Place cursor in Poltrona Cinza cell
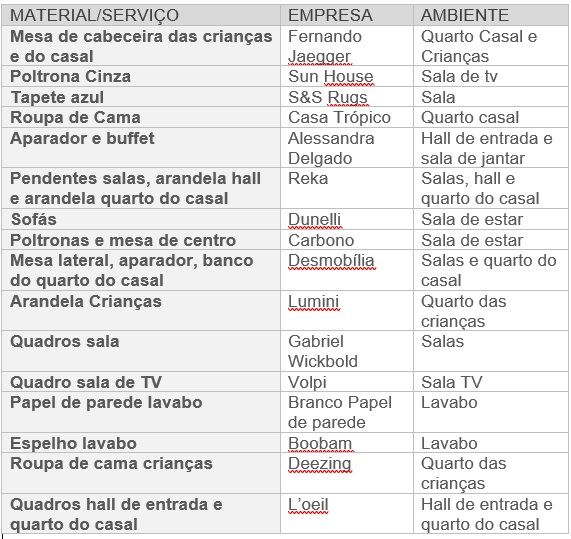Image resolution: width=571 pixels, height=539 pixels. [141, 76]
